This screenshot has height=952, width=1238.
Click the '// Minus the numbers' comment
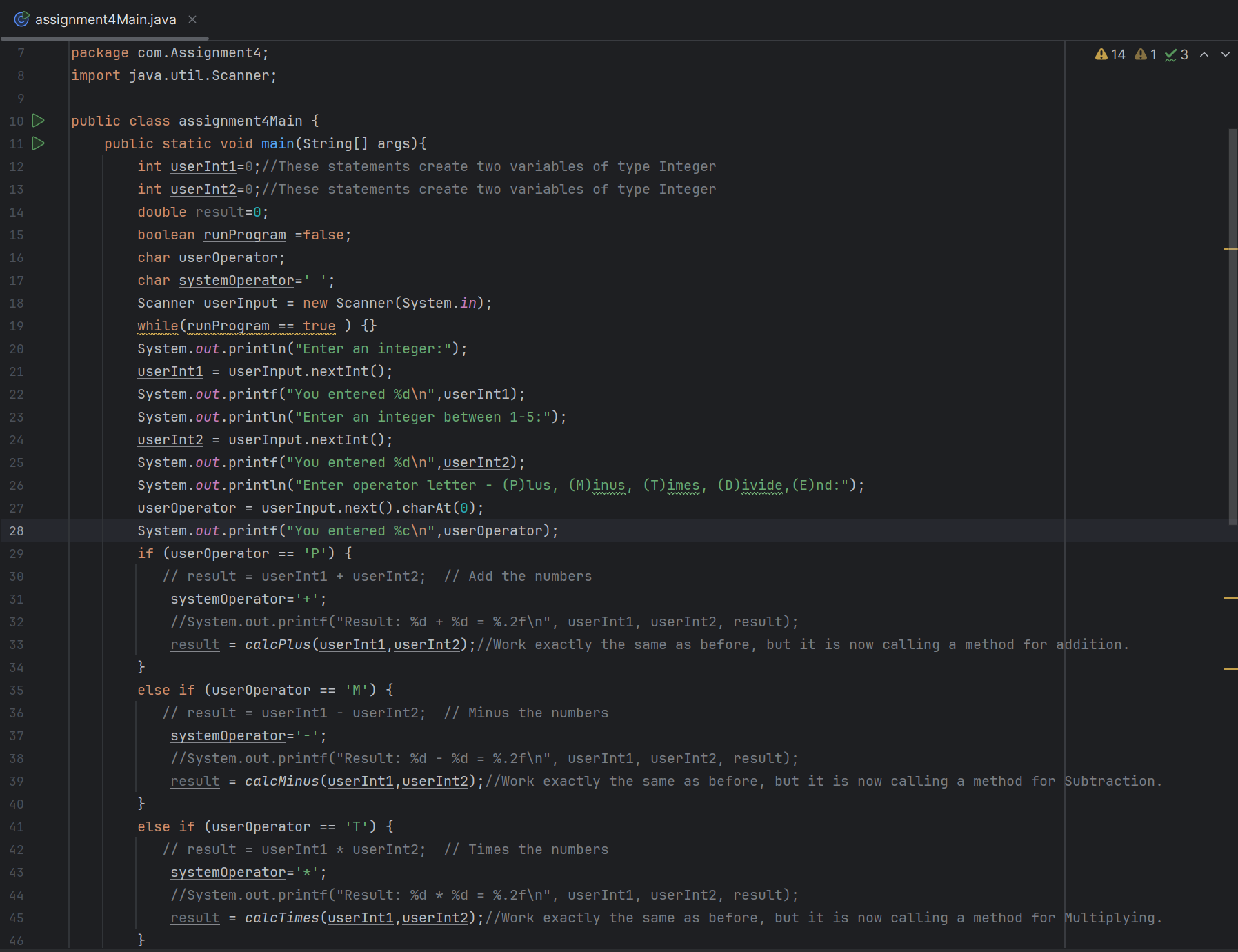click(526, 713)
